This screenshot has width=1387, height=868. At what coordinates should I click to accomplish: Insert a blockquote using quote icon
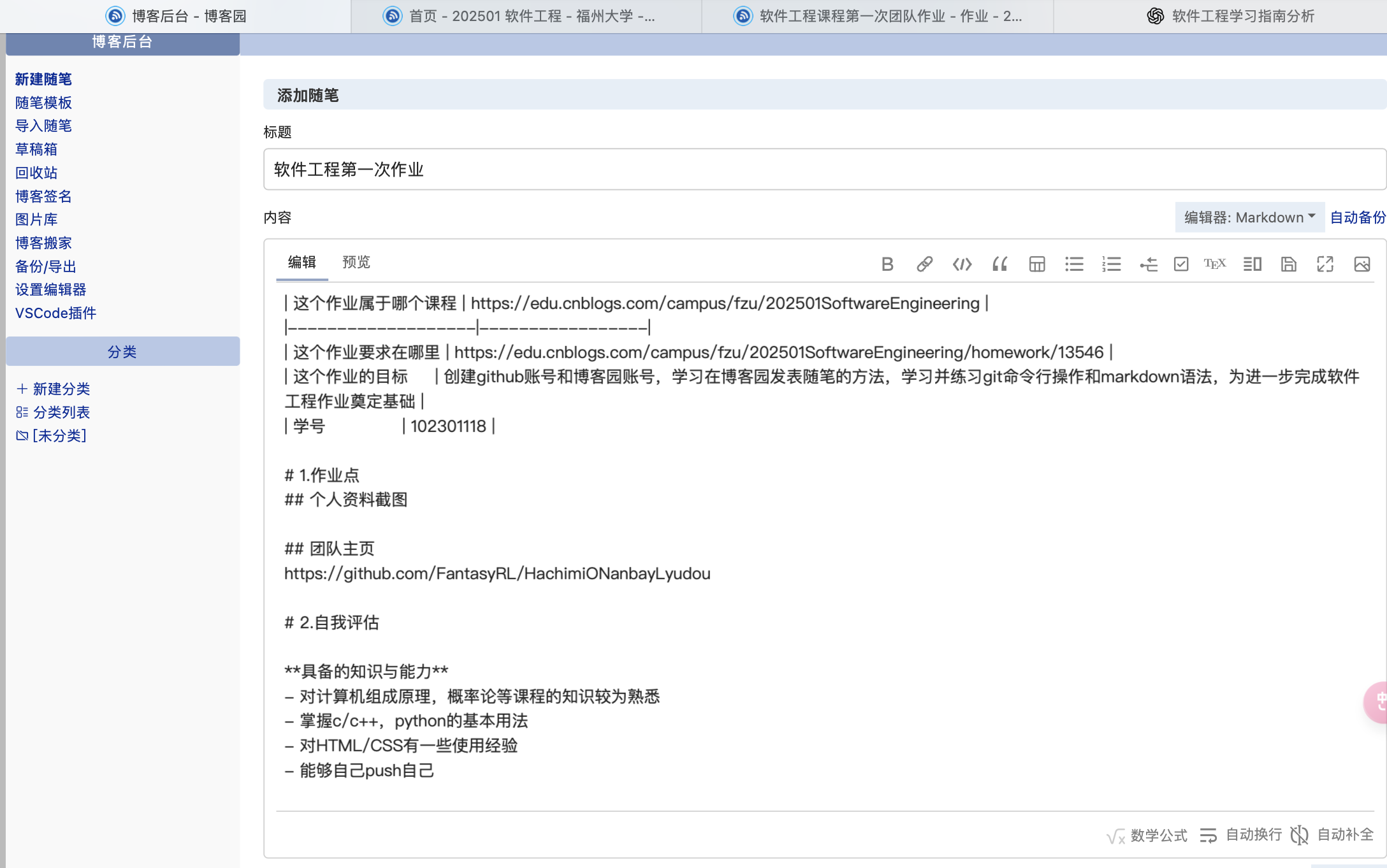tap(999, 264)
